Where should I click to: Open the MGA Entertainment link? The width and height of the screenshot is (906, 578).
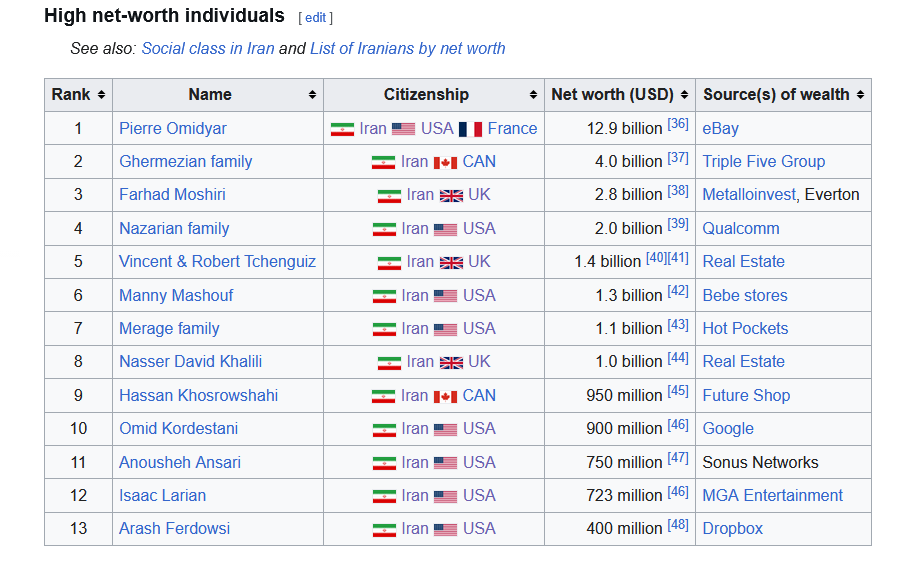[x=772, y=495]
